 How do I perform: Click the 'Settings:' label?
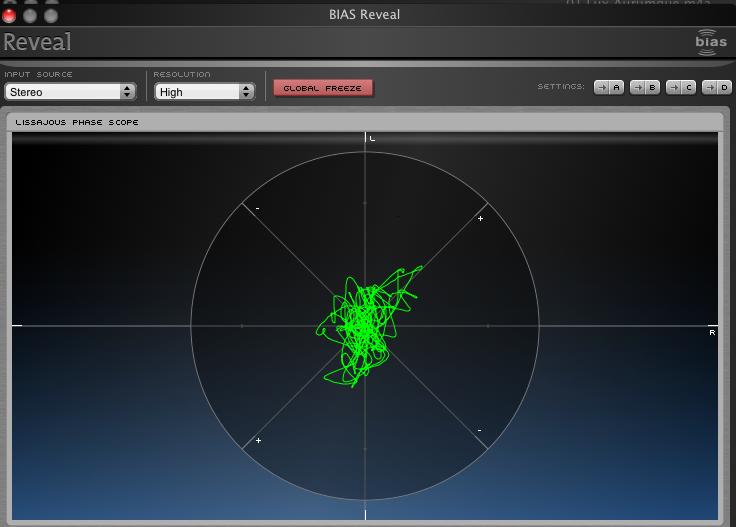561,87
